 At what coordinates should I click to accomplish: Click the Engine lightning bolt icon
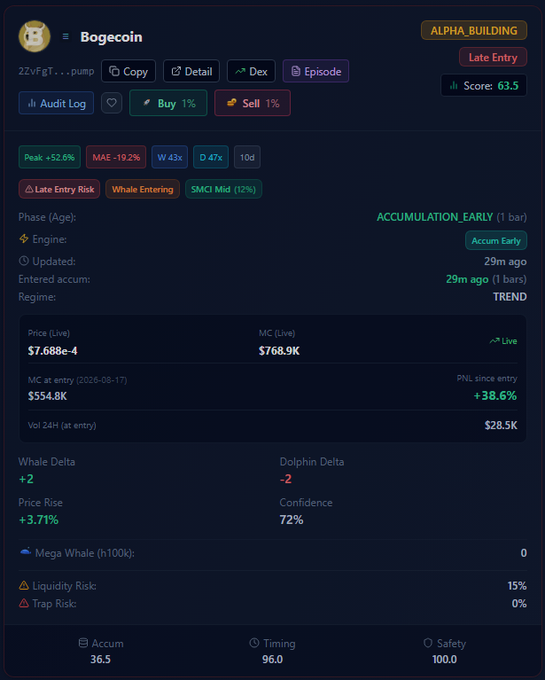click(24, 239)
